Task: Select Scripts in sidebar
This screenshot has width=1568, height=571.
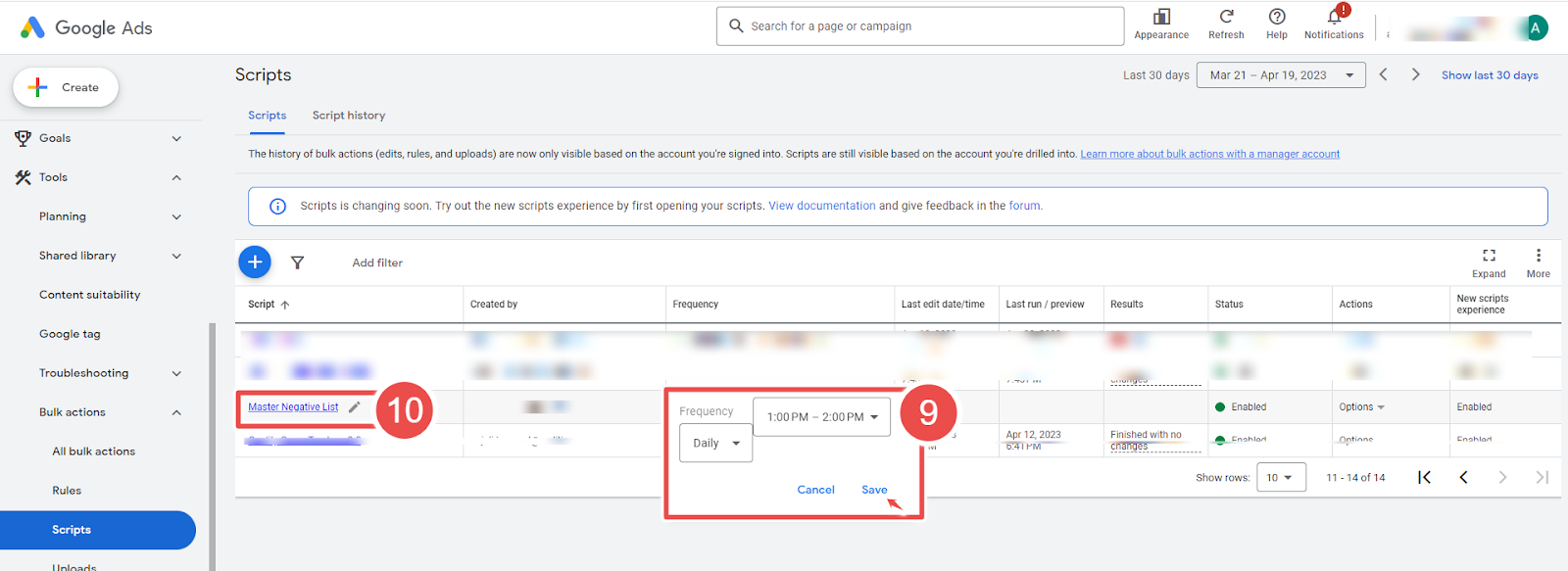Action: pyautogui.click(x=98, y=530)
